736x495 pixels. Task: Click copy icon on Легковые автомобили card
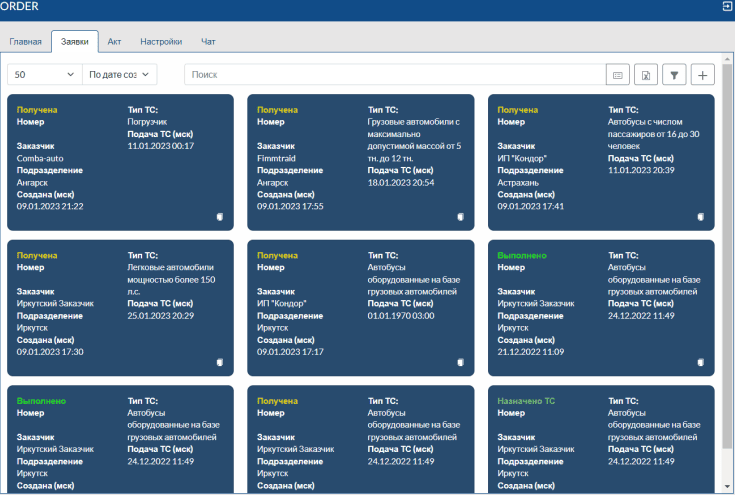pos(218,362)
